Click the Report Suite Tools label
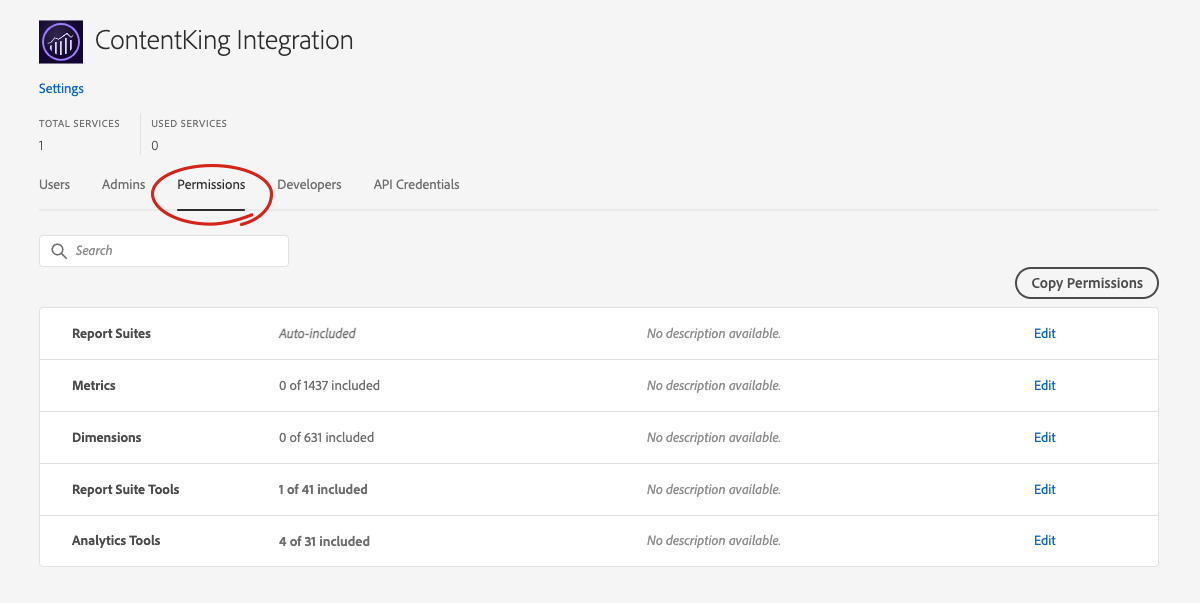 [x=126, y=489]
